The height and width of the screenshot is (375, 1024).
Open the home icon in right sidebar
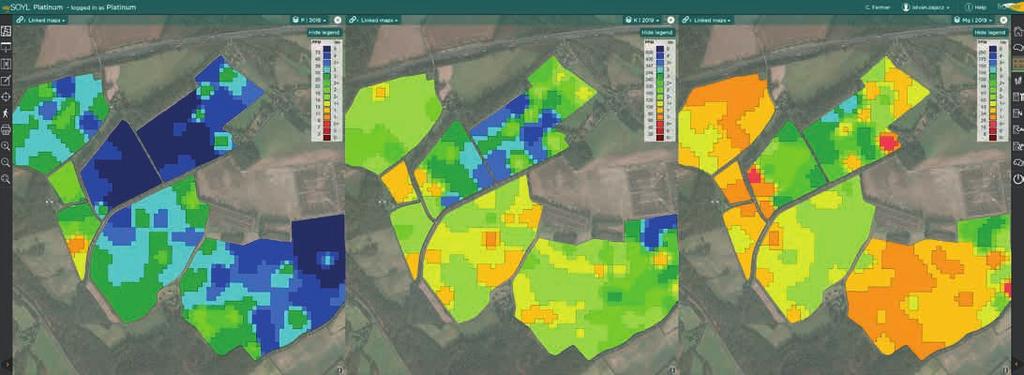(1017, 31)
